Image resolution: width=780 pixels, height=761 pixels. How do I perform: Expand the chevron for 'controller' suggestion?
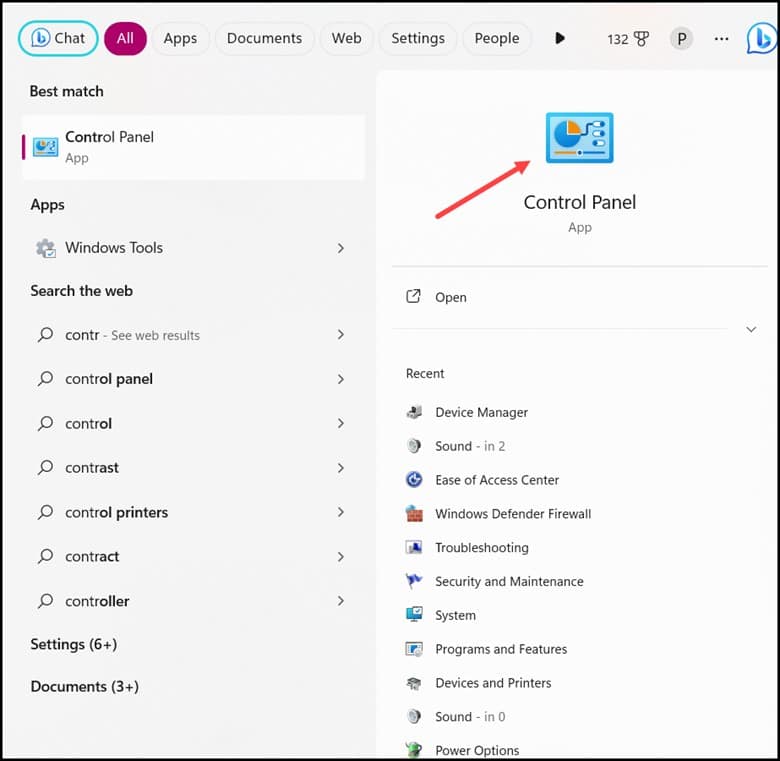point(341,601)
